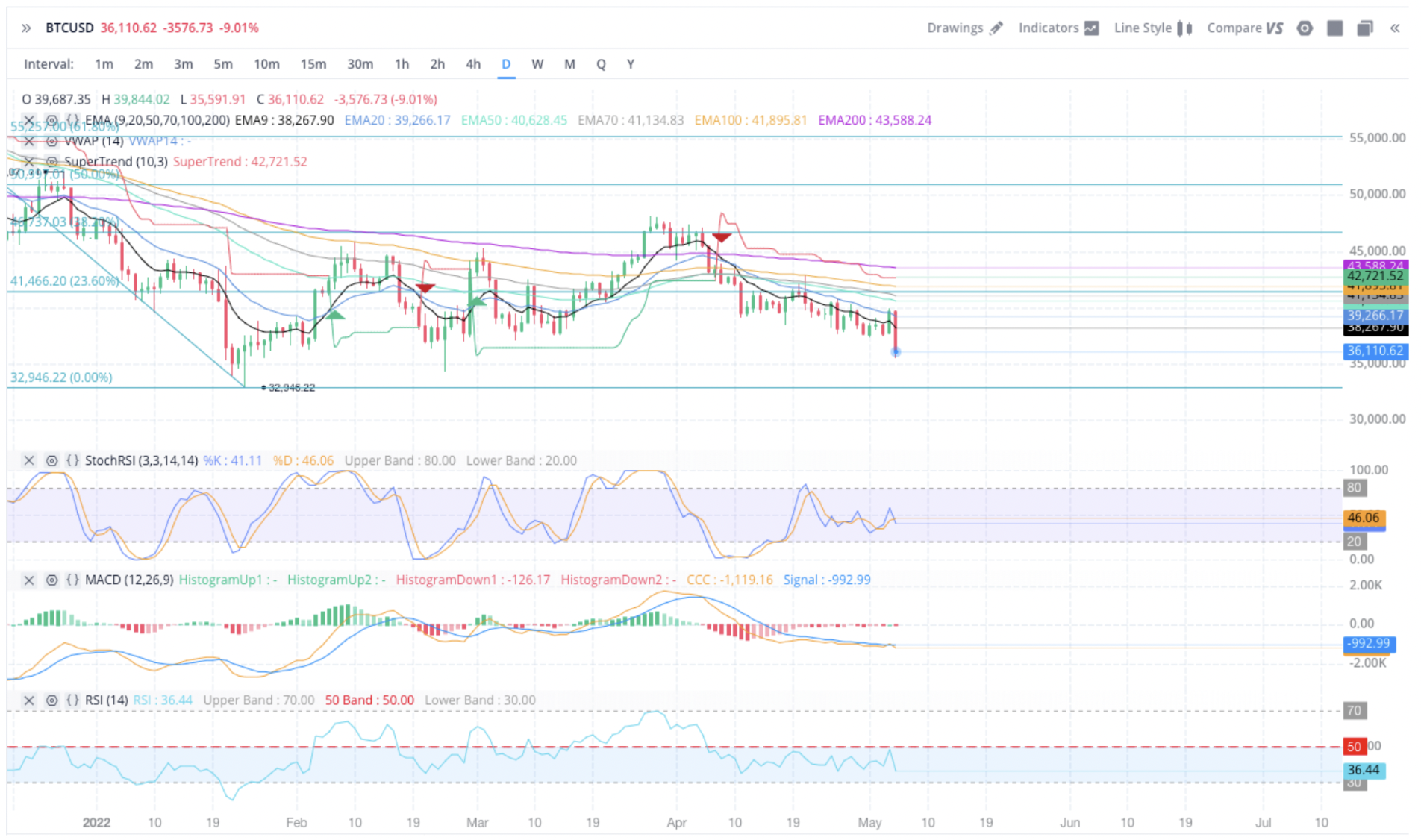Image resolution: width=1421 pixels, height=840 pixels.
Task: Click the SuperTrend : 42,721.52 value
Action: (x=240, y=162)
